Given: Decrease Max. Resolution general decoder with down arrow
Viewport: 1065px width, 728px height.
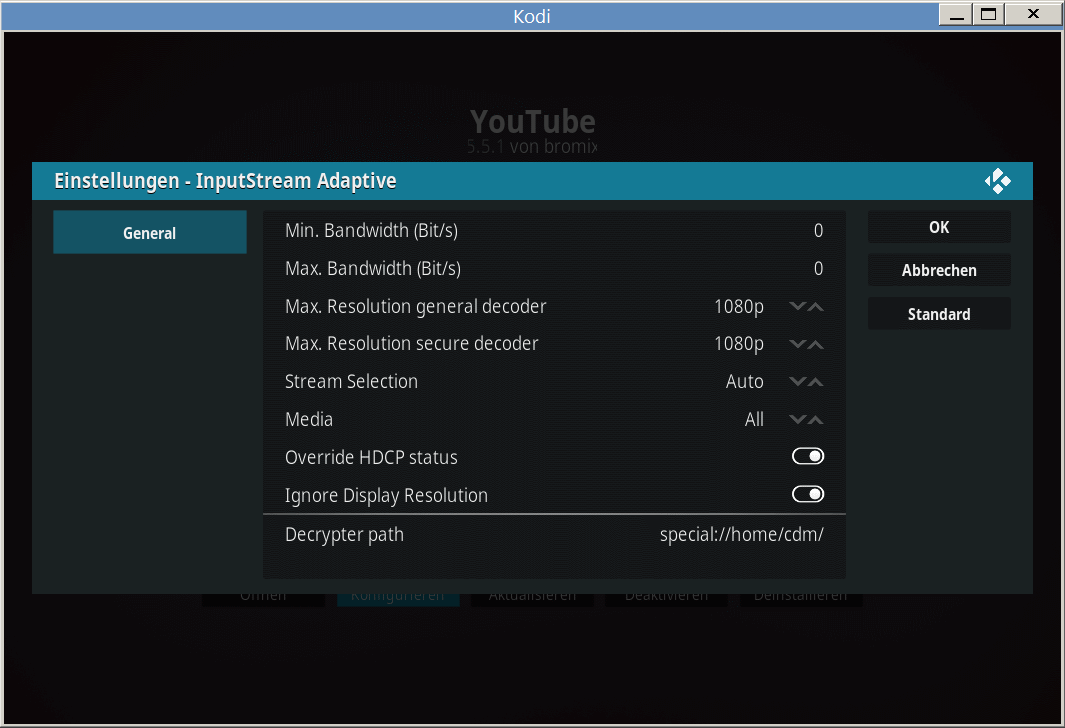Looking at the screenshot, I should pyautogui.click(x=797, y=306).
